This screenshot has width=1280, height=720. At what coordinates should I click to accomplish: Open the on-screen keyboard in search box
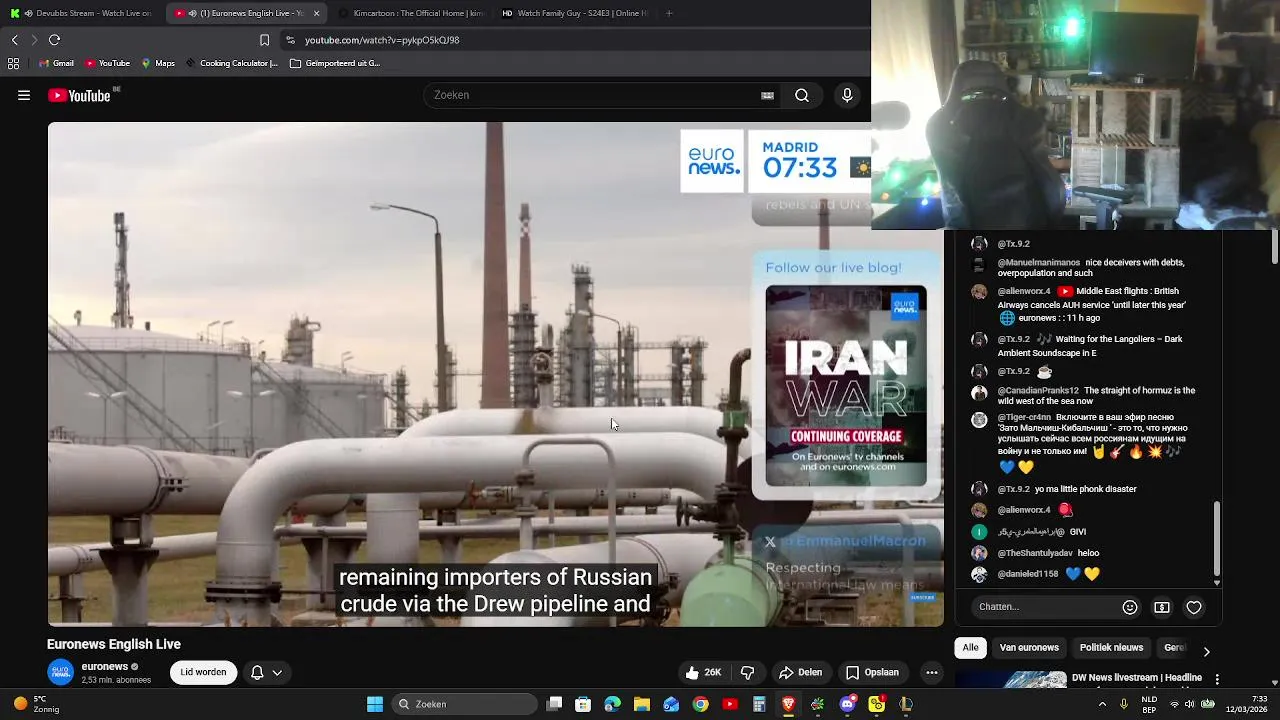tap(767, 95)
